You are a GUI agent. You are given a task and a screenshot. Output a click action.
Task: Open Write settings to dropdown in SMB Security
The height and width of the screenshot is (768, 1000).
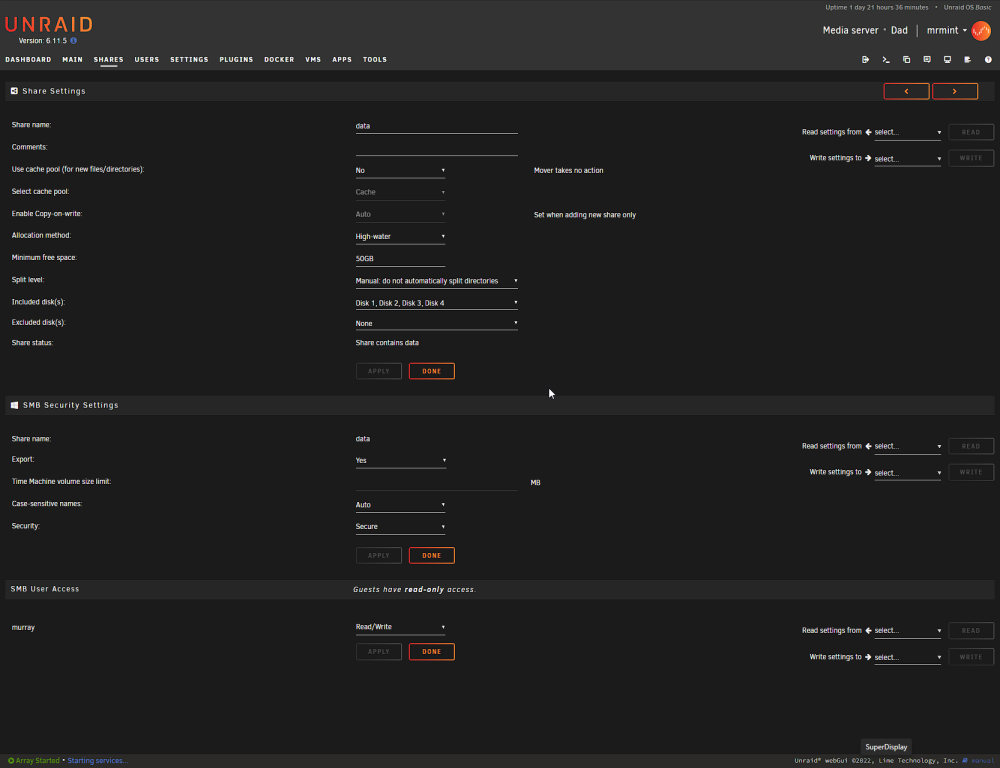tap(908, 473)
